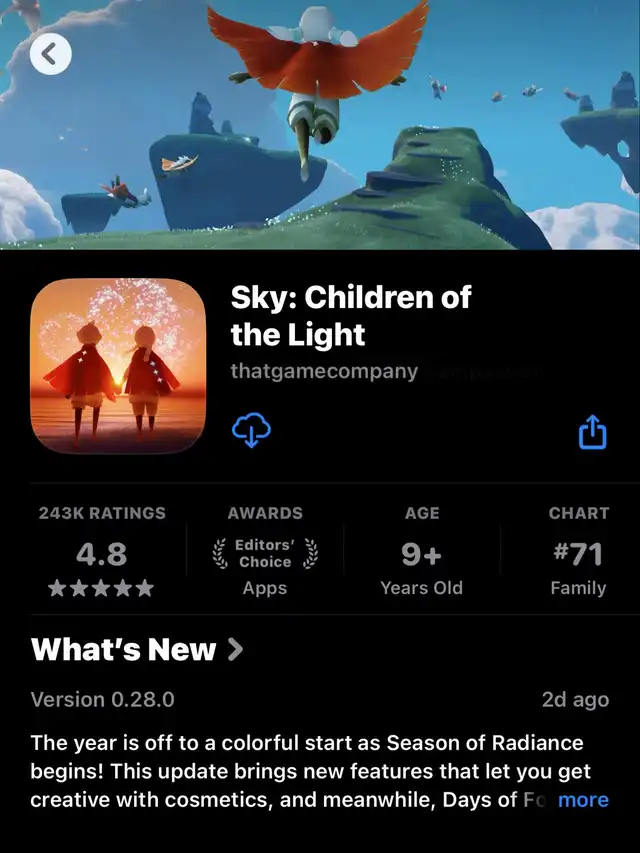Tap the Editors' Choice laurel badge

click(265, 553)
